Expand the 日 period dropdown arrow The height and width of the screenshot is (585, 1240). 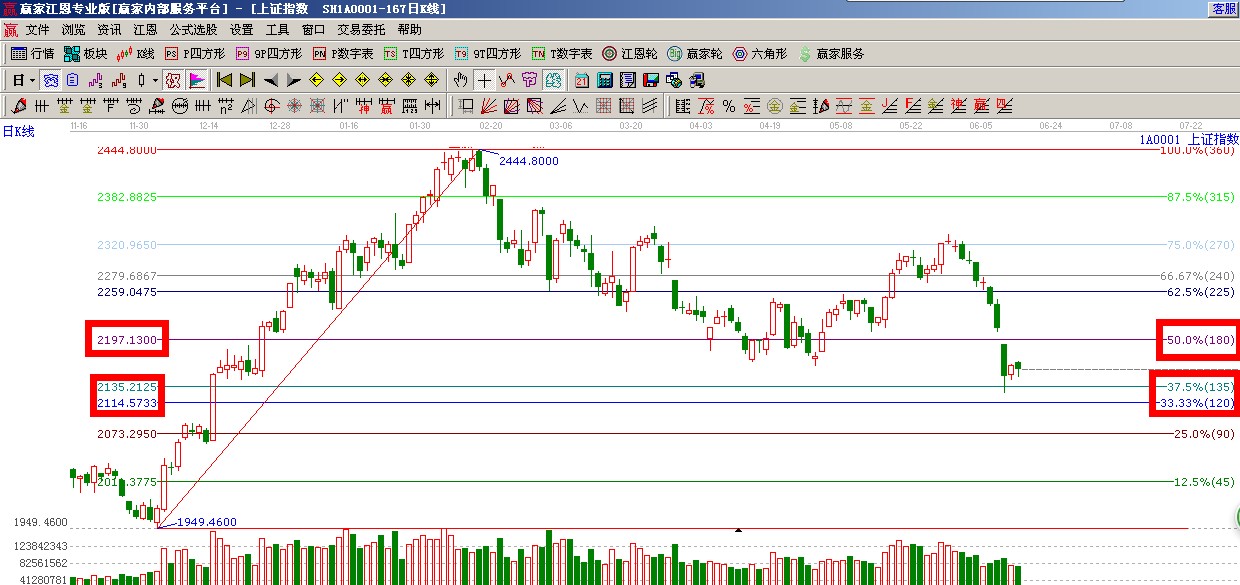pyautogui.click(x=32, y=80)
